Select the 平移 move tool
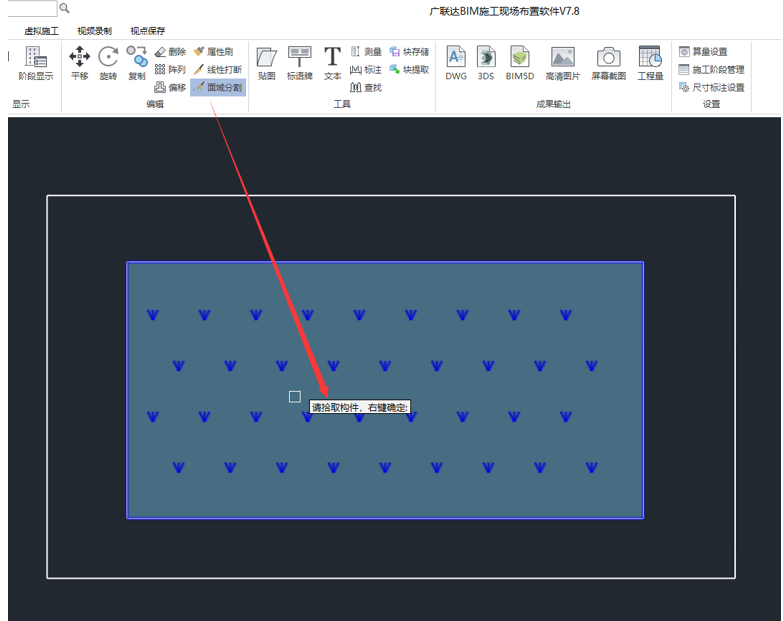This screenshot has width=783, height=621. (79, 63)
